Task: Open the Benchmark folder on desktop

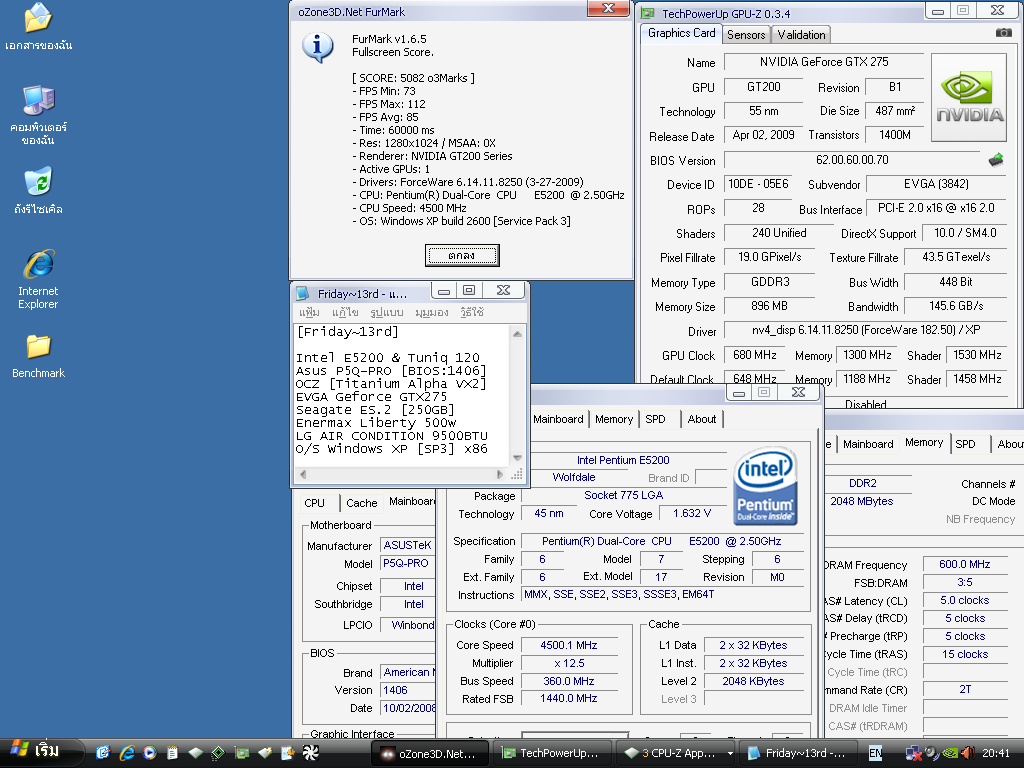Action: click(x=38, y=355)
